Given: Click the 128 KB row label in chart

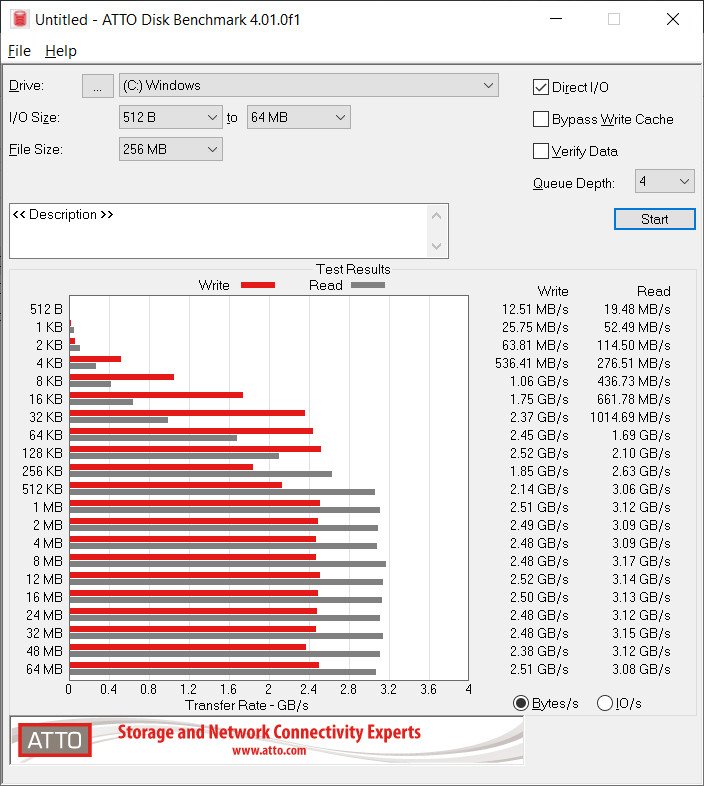Looking at the screenshot, I should (x=42, y=453).
